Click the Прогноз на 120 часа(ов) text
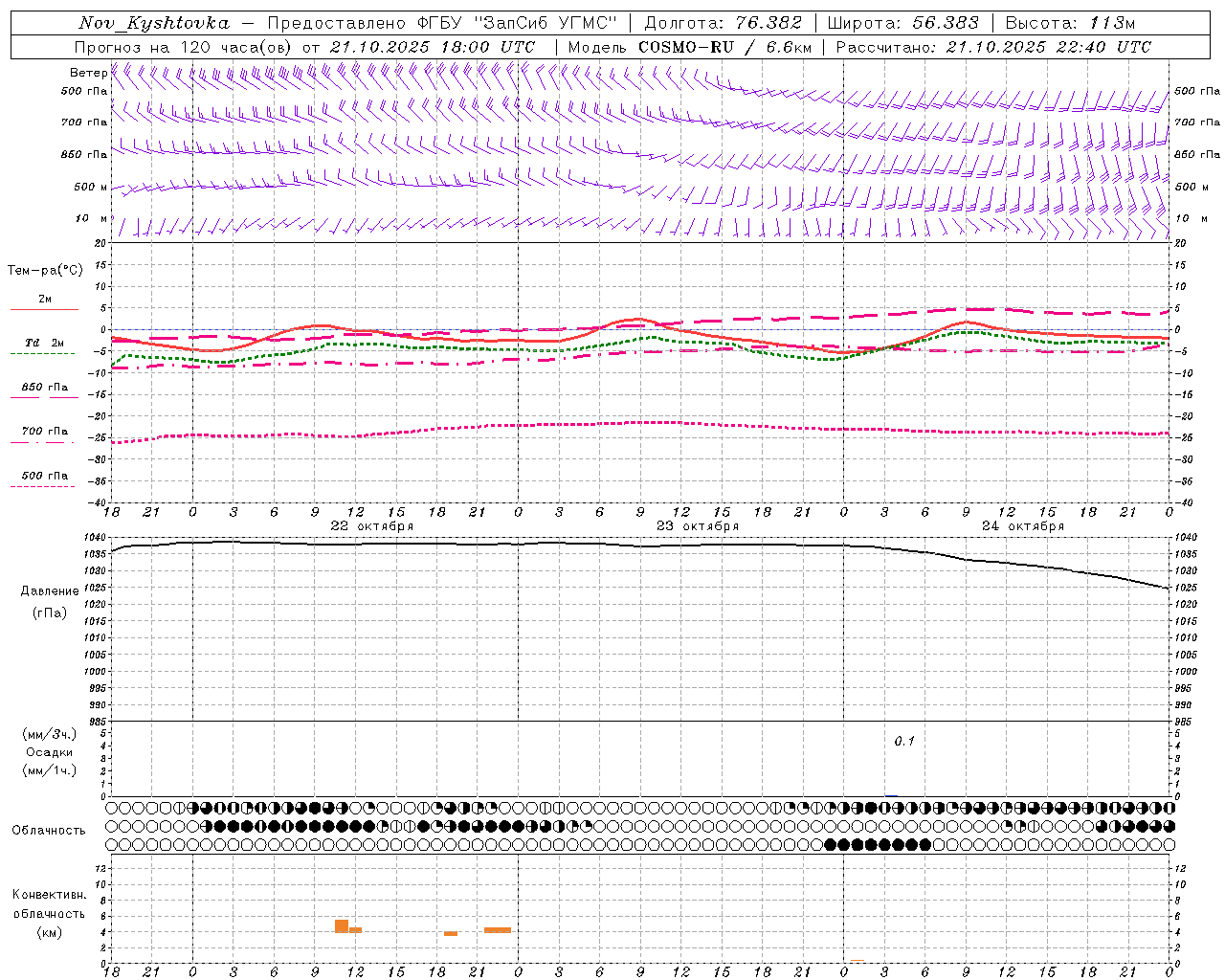 [x=185, y=47]
